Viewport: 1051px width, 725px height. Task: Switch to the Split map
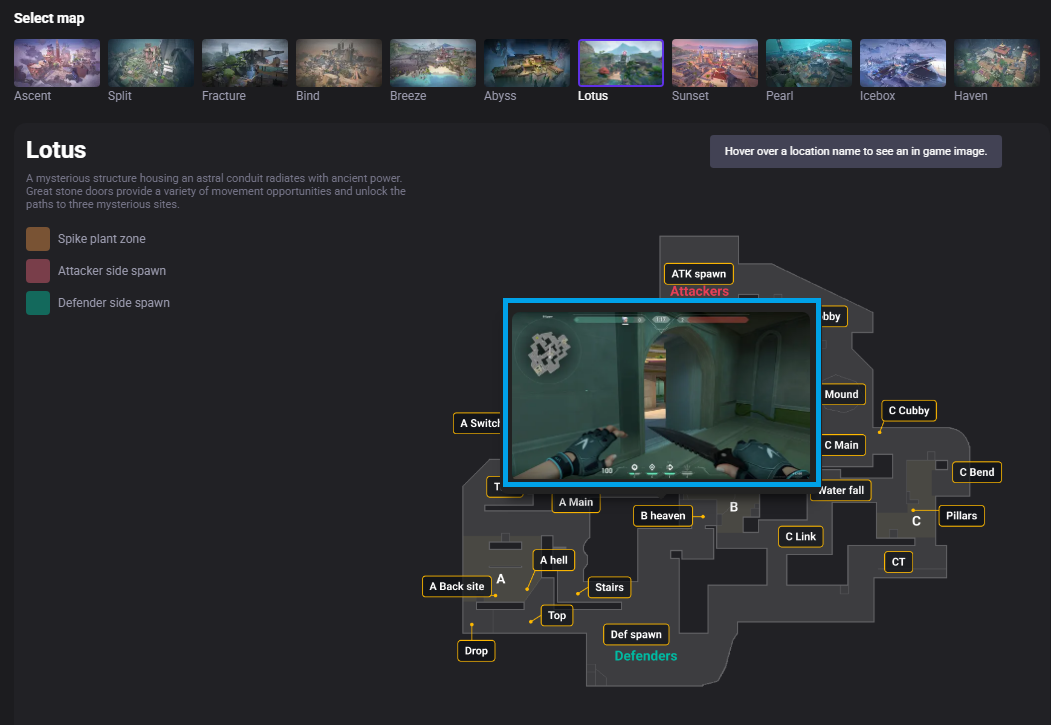150,61
